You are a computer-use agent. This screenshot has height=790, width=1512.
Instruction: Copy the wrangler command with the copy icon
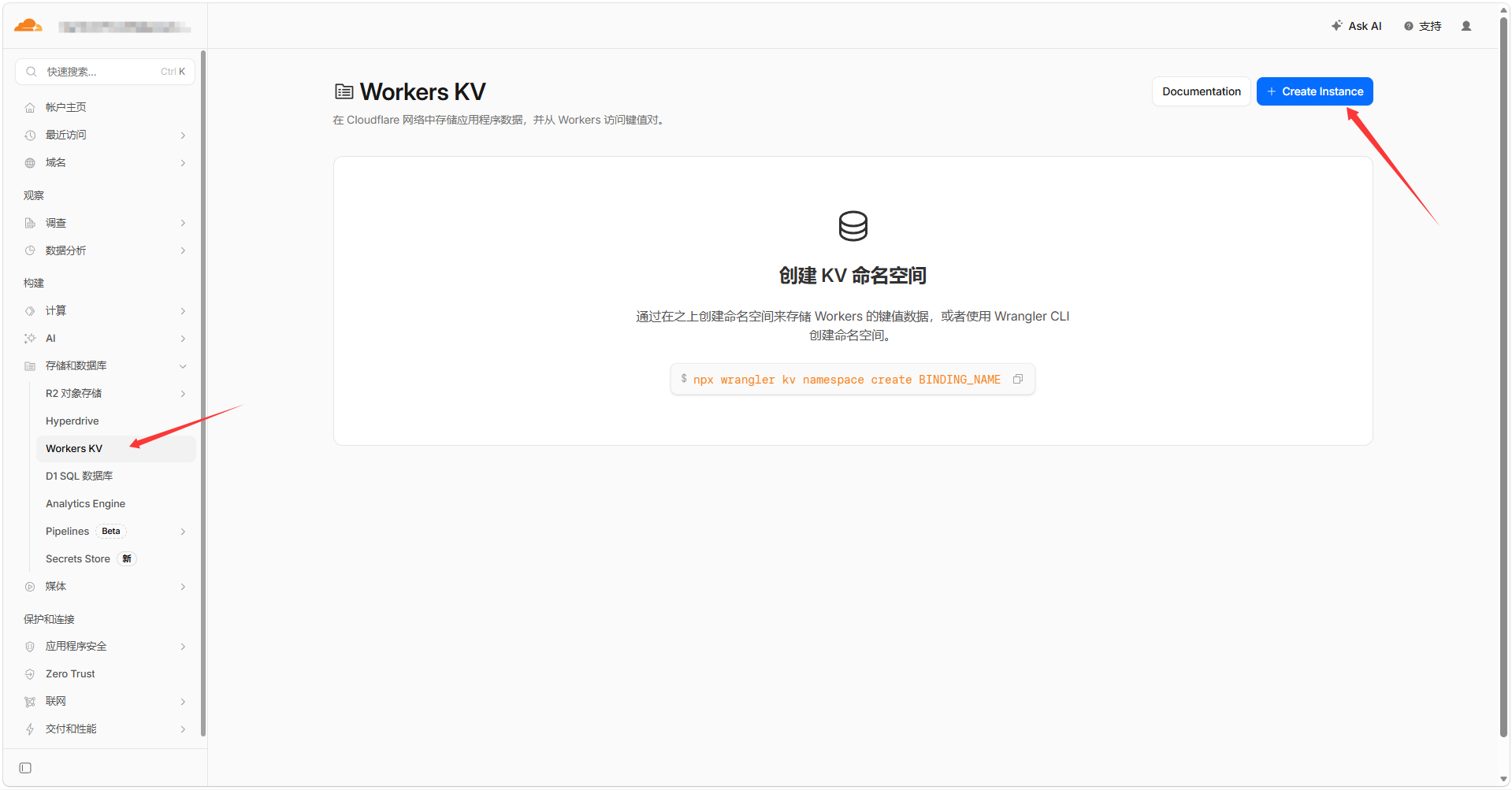pos(1018,379)
